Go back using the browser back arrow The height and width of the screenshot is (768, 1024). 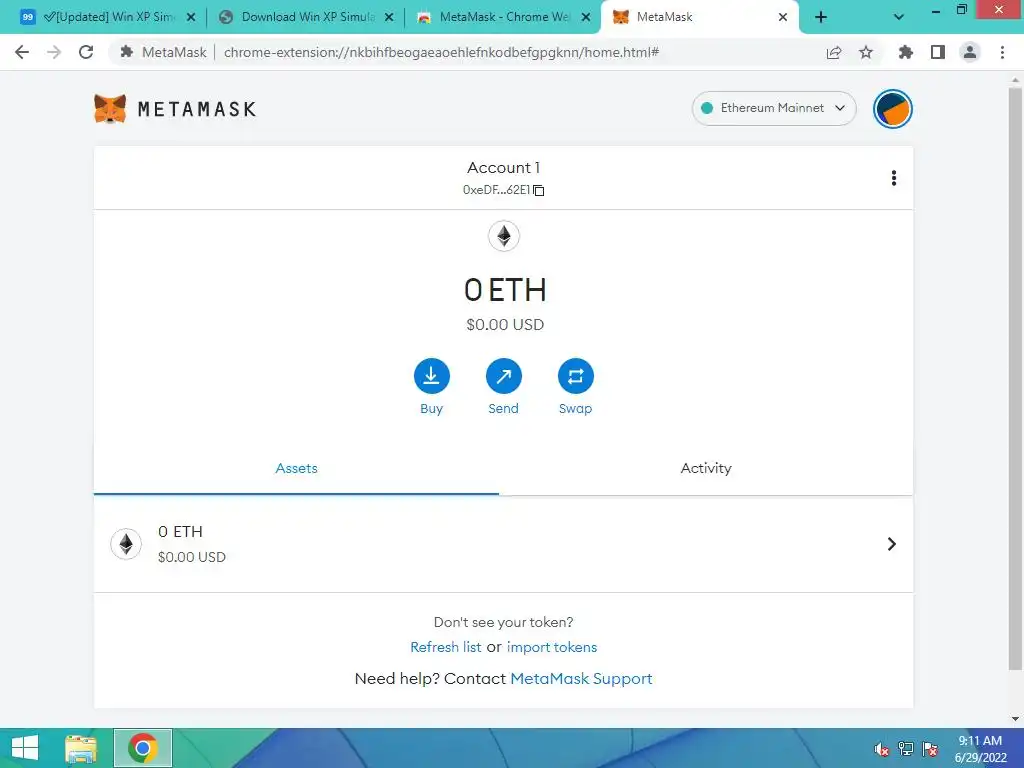(x=22, y=52)
